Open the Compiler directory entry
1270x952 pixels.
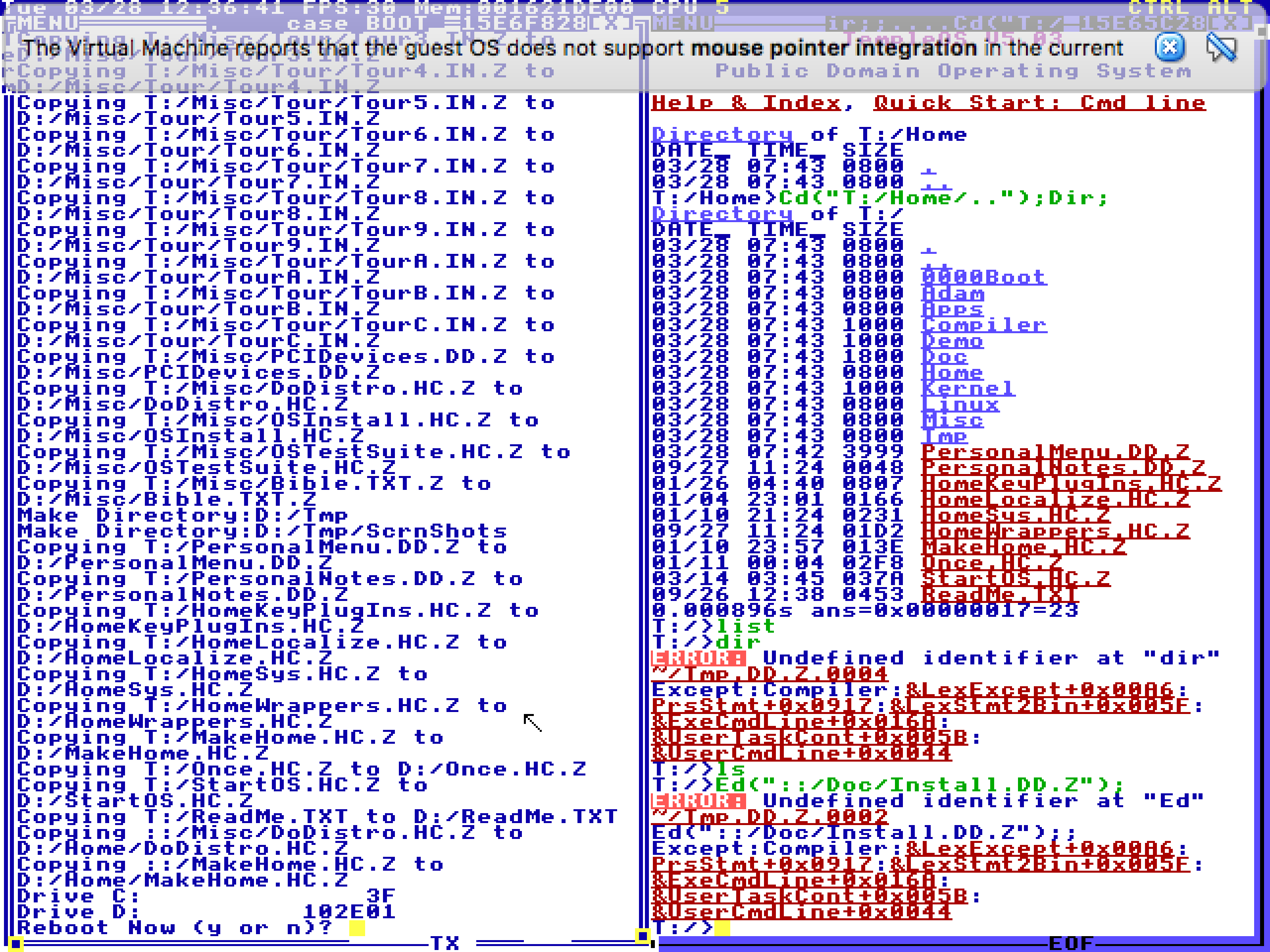(983, 325)
